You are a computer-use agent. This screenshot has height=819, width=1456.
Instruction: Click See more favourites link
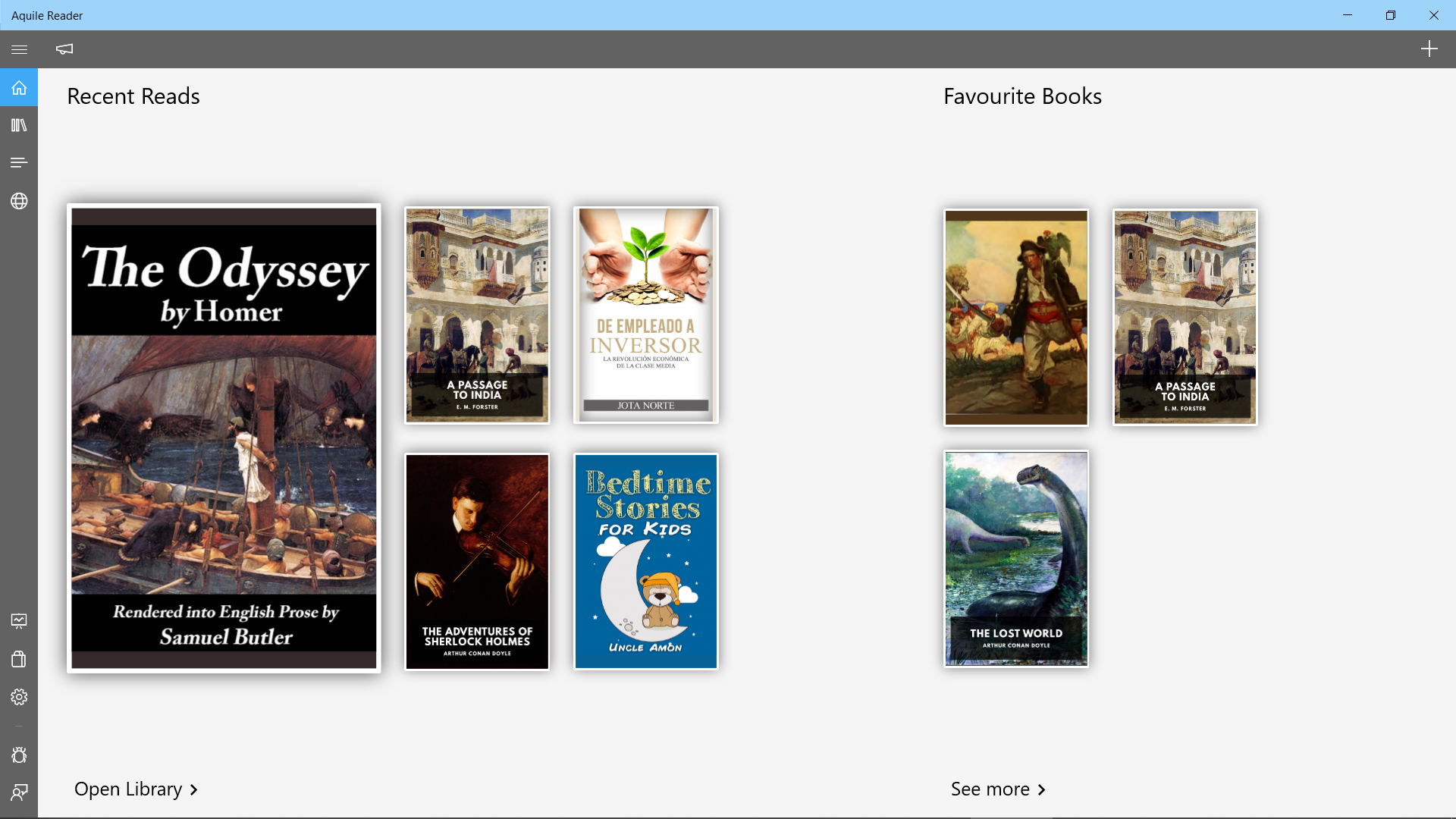998,789
